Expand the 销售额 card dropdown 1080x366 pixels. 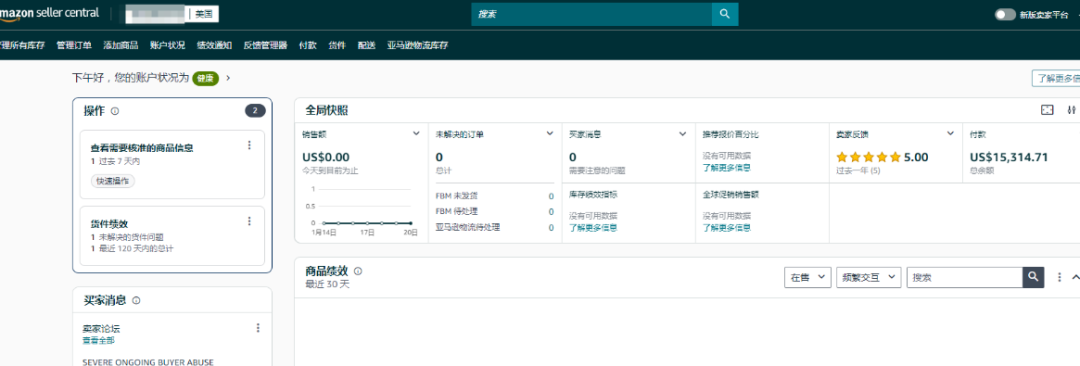click(416, 134)
